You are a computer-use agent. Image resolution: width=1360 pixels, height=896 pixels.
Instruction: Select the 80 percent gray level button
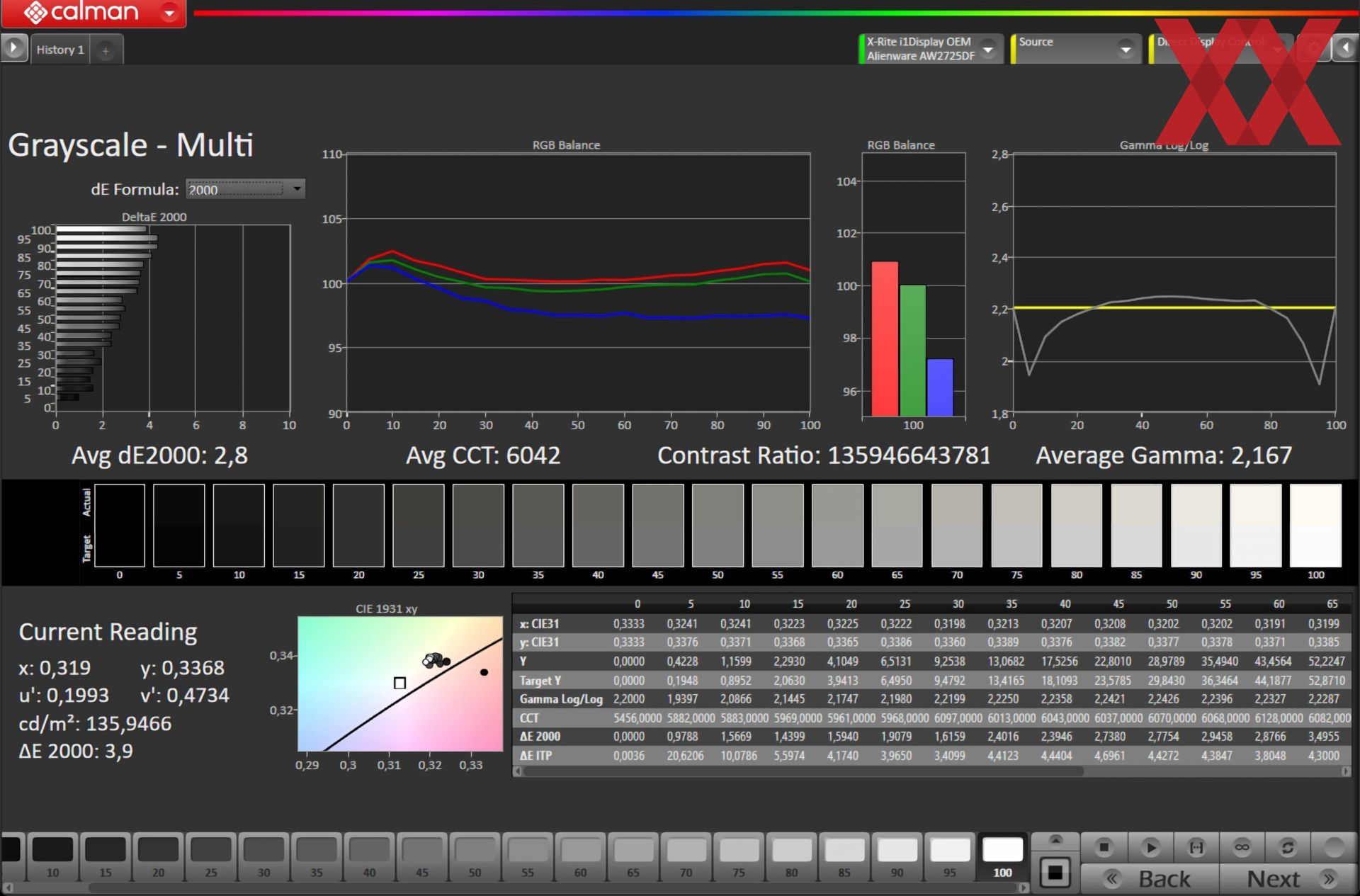[792, 857]
